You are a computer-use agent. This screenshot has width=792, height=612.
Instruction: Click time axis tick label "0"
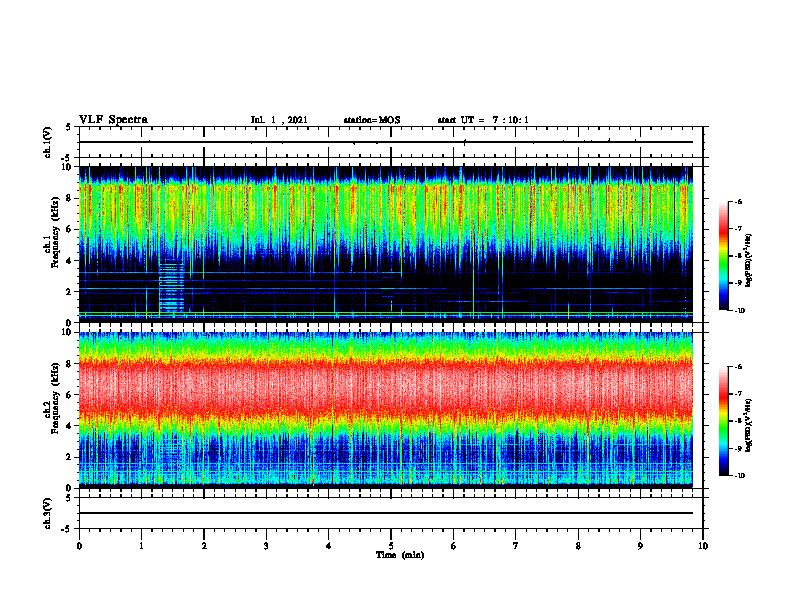[x=79, y=546]
